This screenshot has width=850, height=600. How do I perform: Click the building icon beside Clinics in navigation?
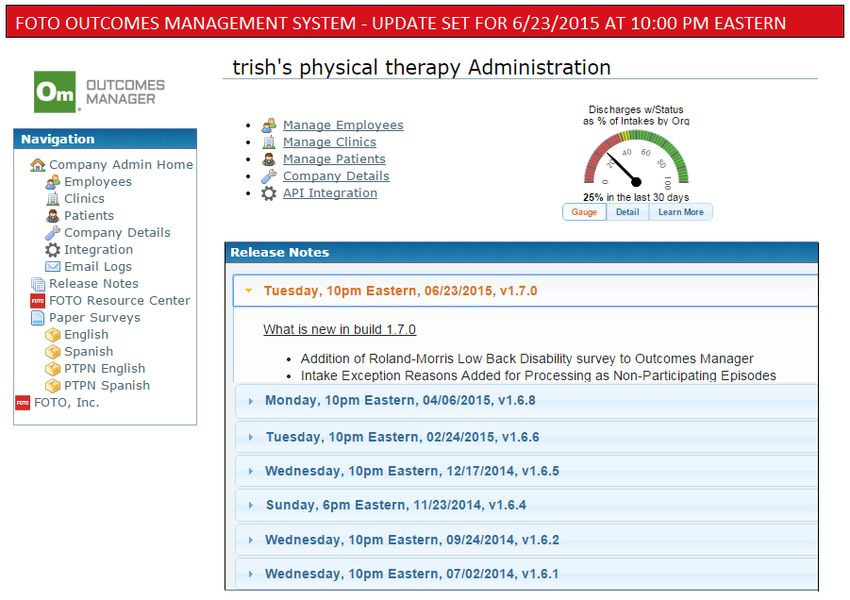tap(53, 199)
